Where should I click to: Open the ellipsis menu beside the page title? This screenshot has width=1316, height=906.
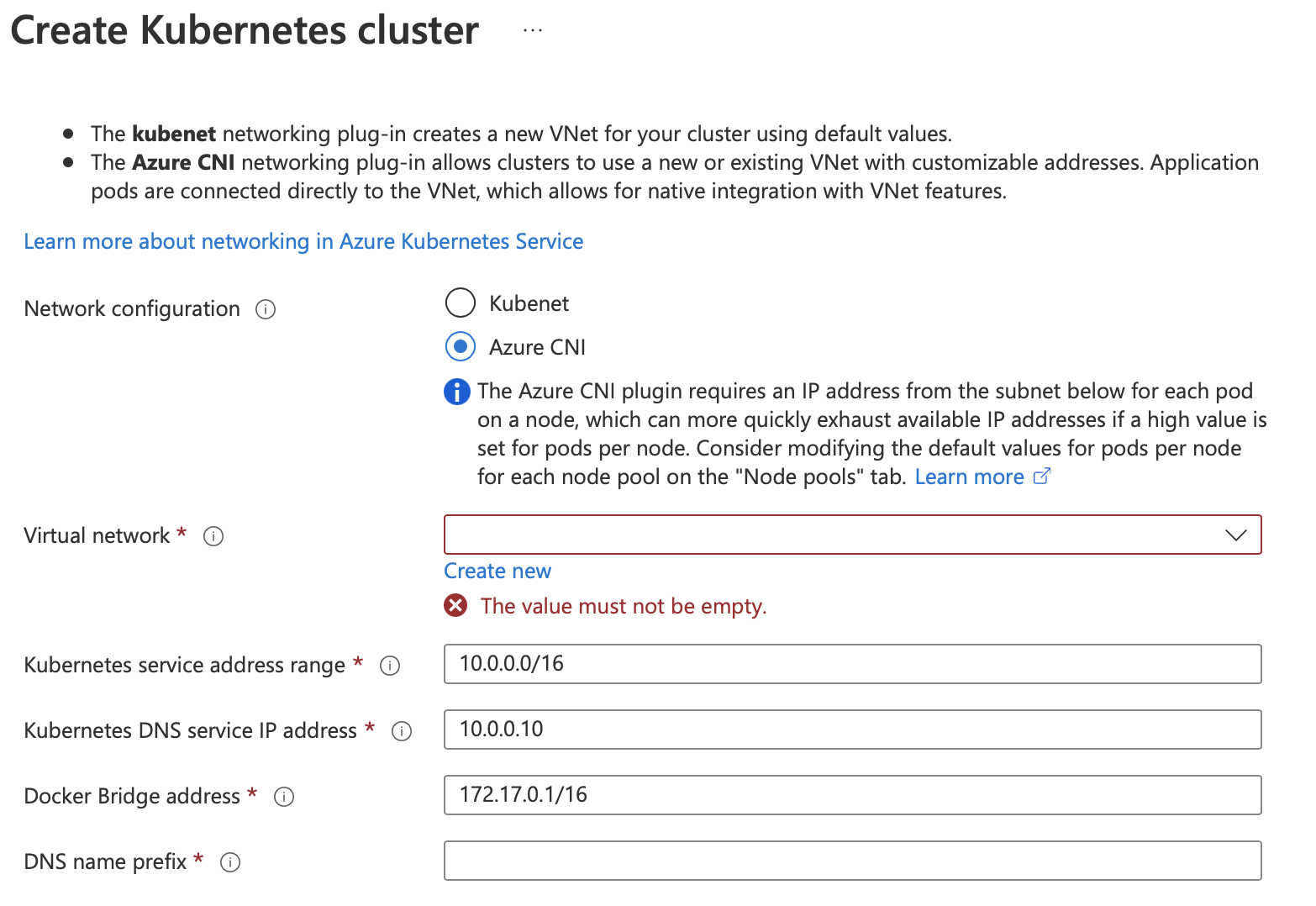(533, 30)
